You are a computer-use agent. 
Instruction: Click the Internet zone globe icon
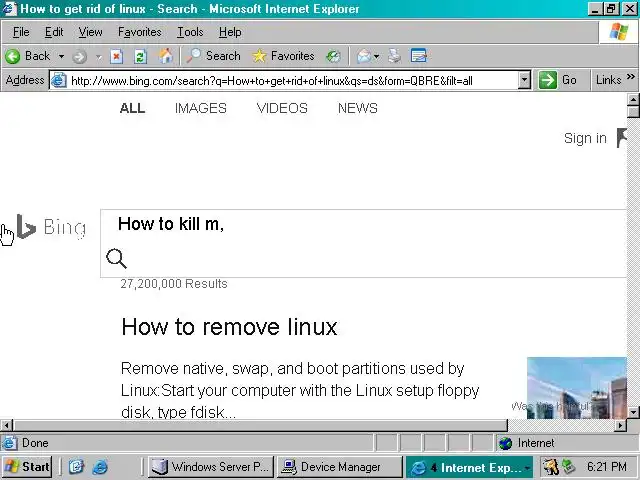(505, 443)
